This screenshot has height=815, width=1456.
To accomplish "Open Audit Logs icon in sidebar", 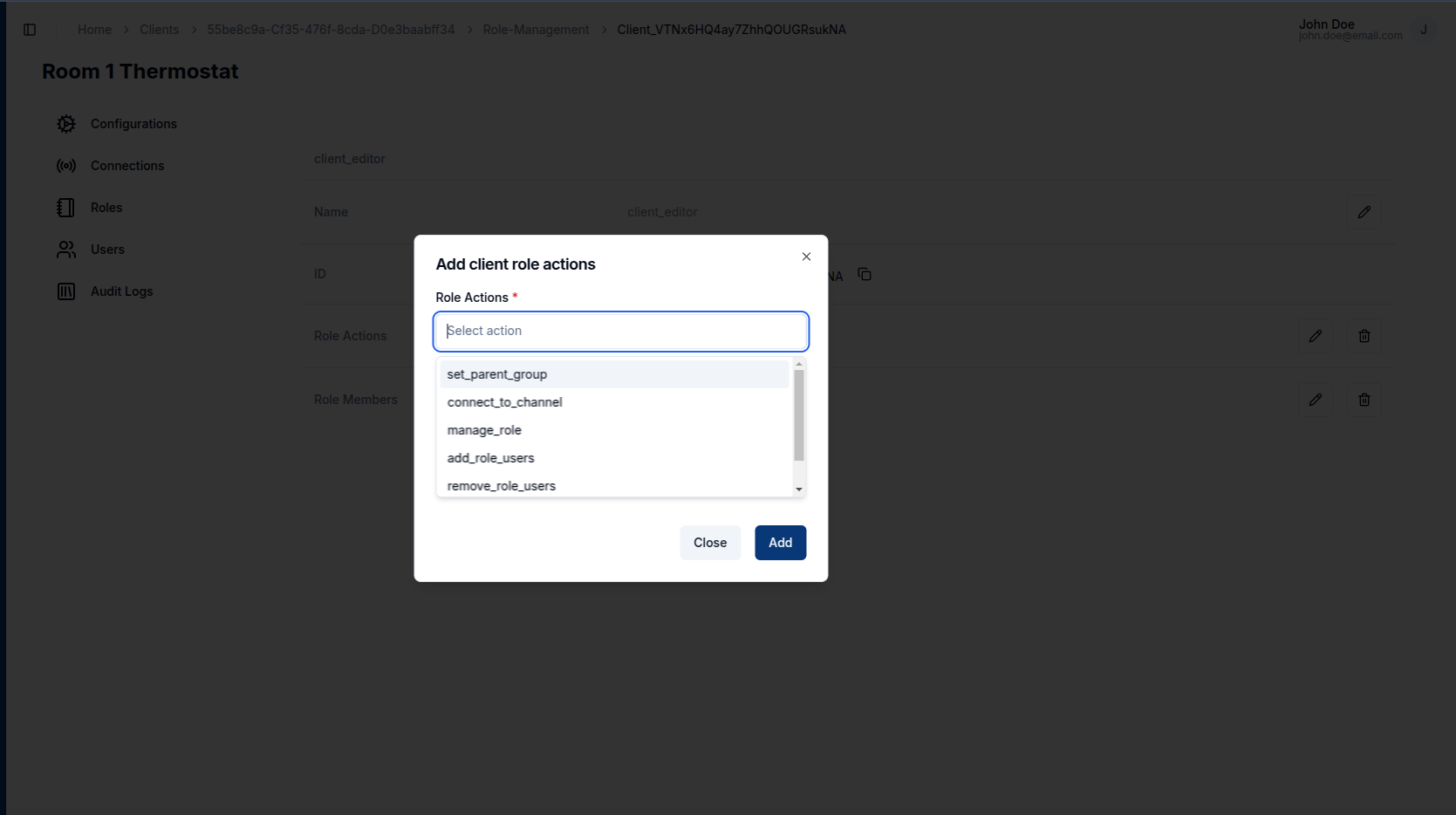I will pyautogui.click(x=66, y=291).
